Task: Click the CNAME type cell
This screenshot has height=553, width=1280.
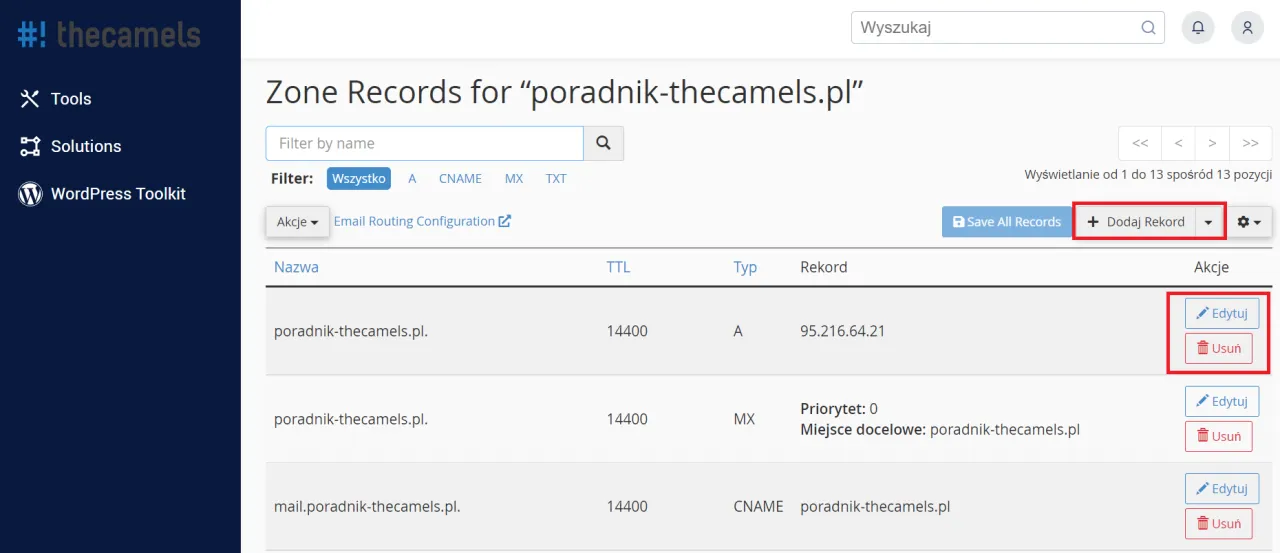Action: 758,507
